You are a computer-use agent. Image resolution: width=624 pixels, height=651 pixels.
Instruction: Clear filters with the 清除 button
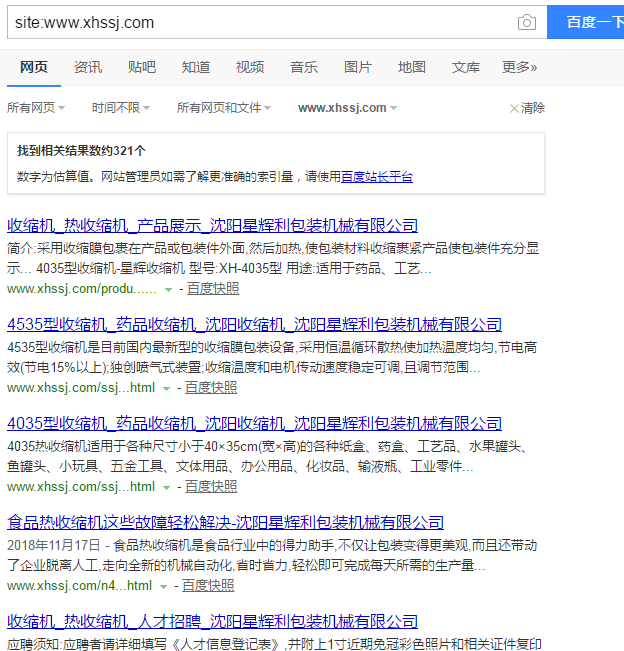[x=527, y=108]
